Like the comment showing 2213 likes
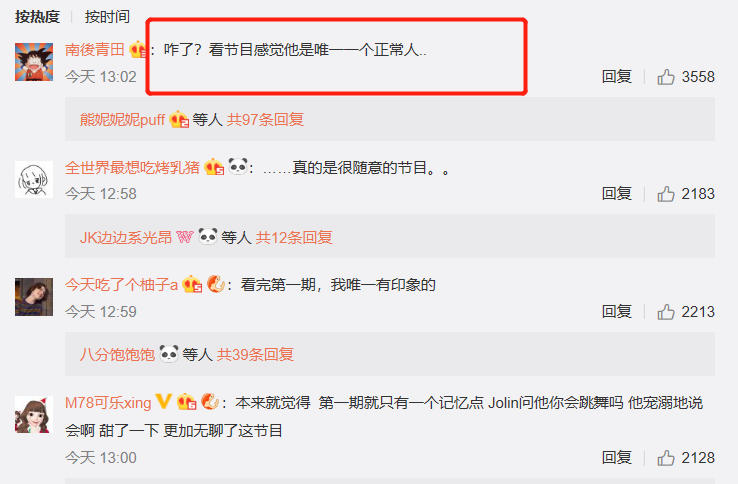Image resolution: width=738 pixels, height=484 pixels. point(666,312)
